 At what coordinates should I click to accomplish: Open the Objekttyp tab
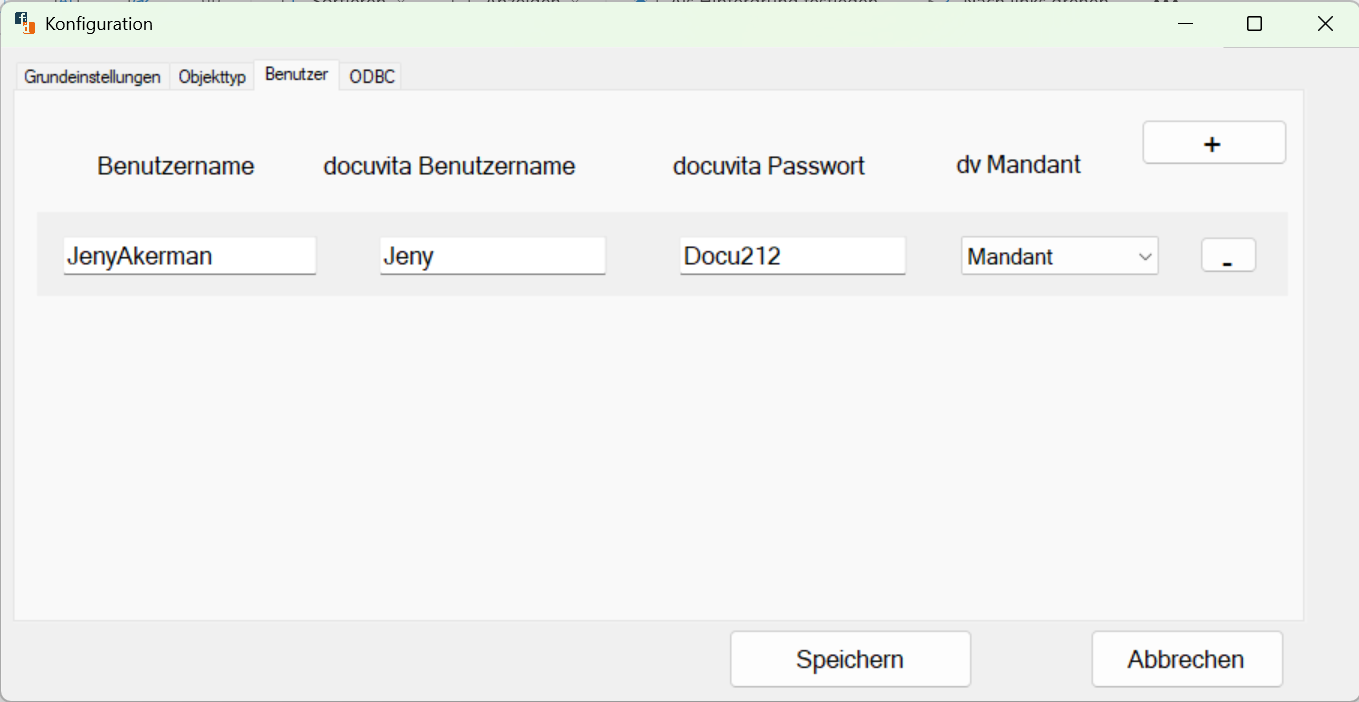212,76
